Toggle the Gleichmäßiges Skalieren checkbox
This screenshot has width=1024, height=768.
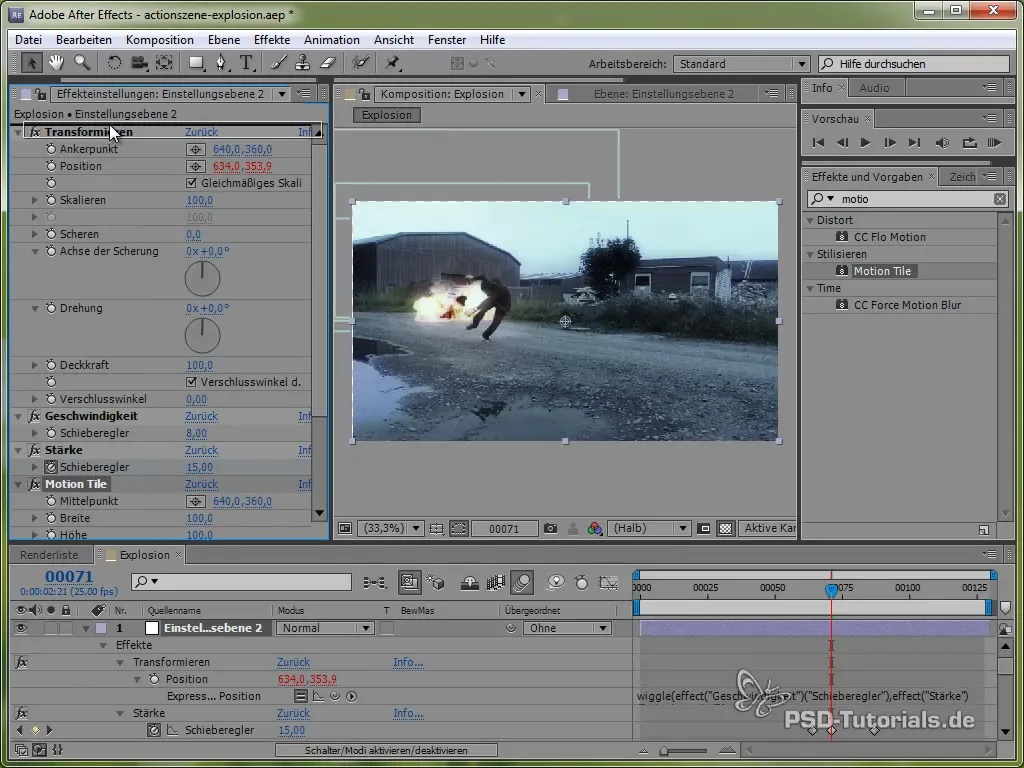[191, 184]
